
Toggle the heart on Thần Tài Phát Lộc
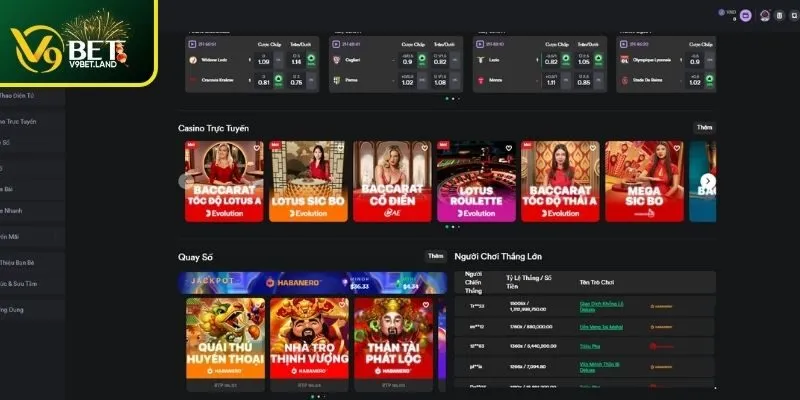point(426,305)
